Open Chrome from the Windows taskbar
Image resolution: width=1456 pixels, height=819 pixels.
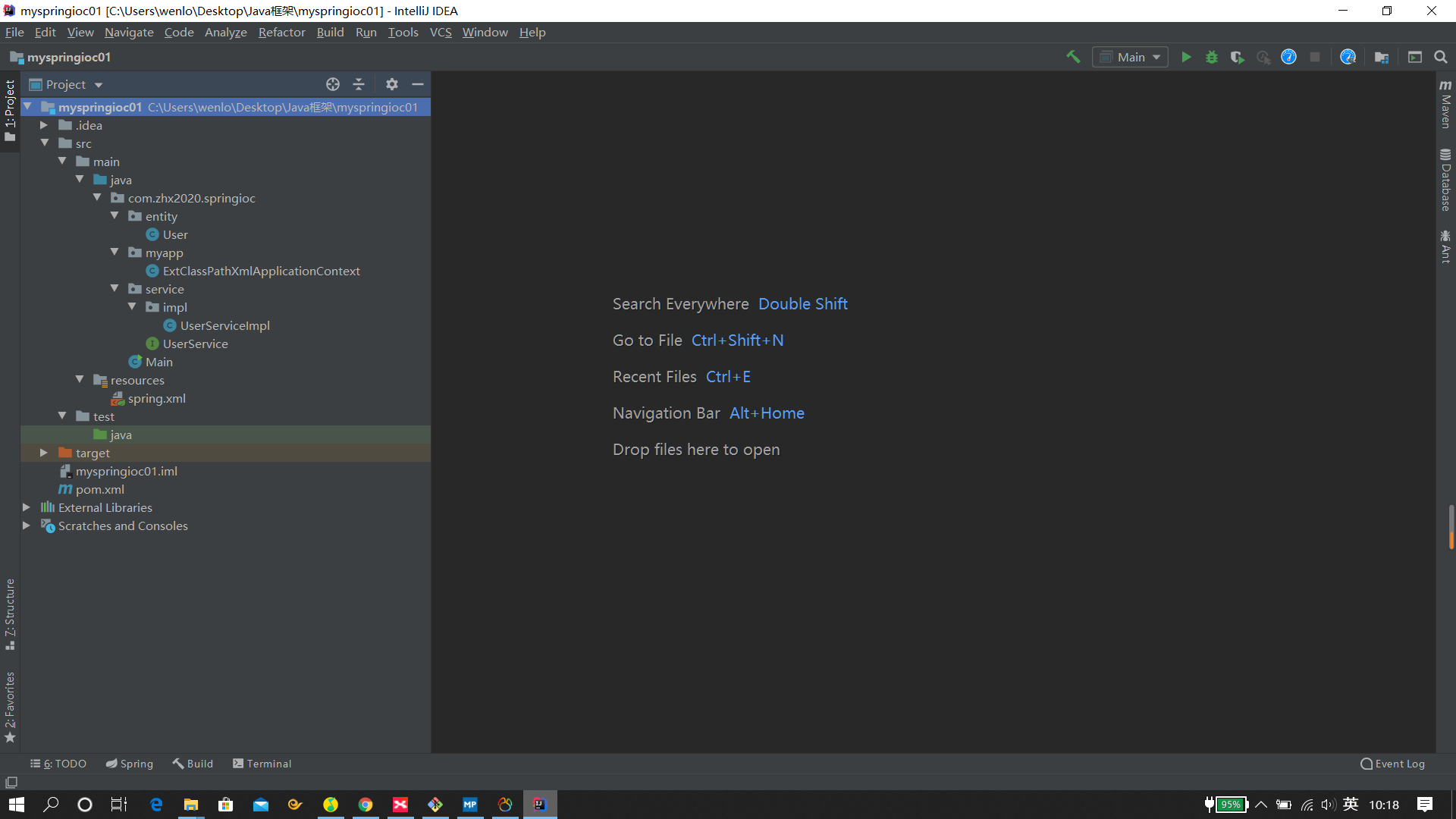[x=366, y=805]
